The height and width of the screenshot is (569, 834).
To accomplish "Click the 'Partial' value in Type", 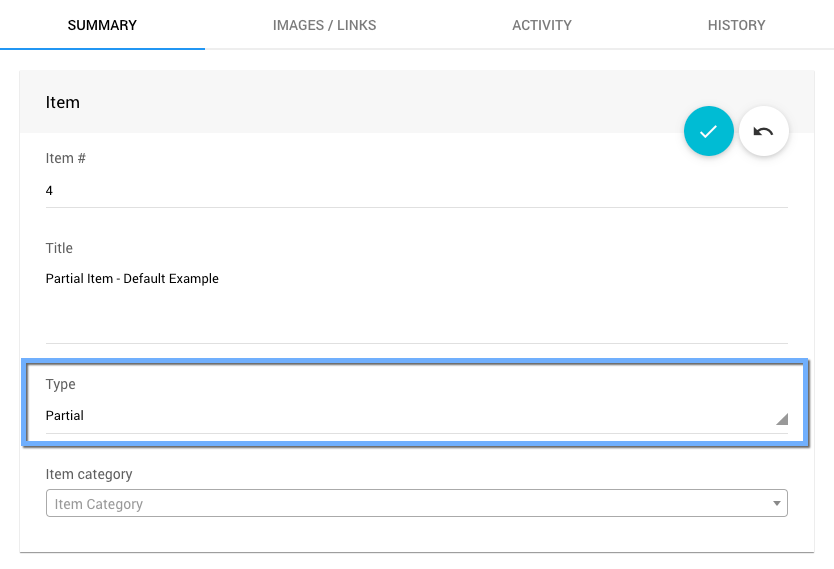I will pos(65,416).
